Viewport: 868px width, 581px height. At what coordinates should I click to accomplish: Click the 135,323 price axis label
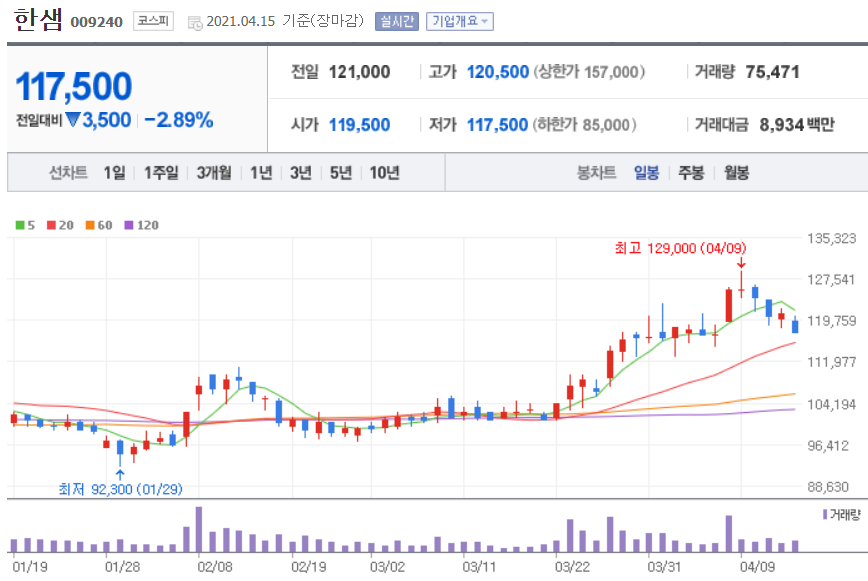tap(831, 238)
